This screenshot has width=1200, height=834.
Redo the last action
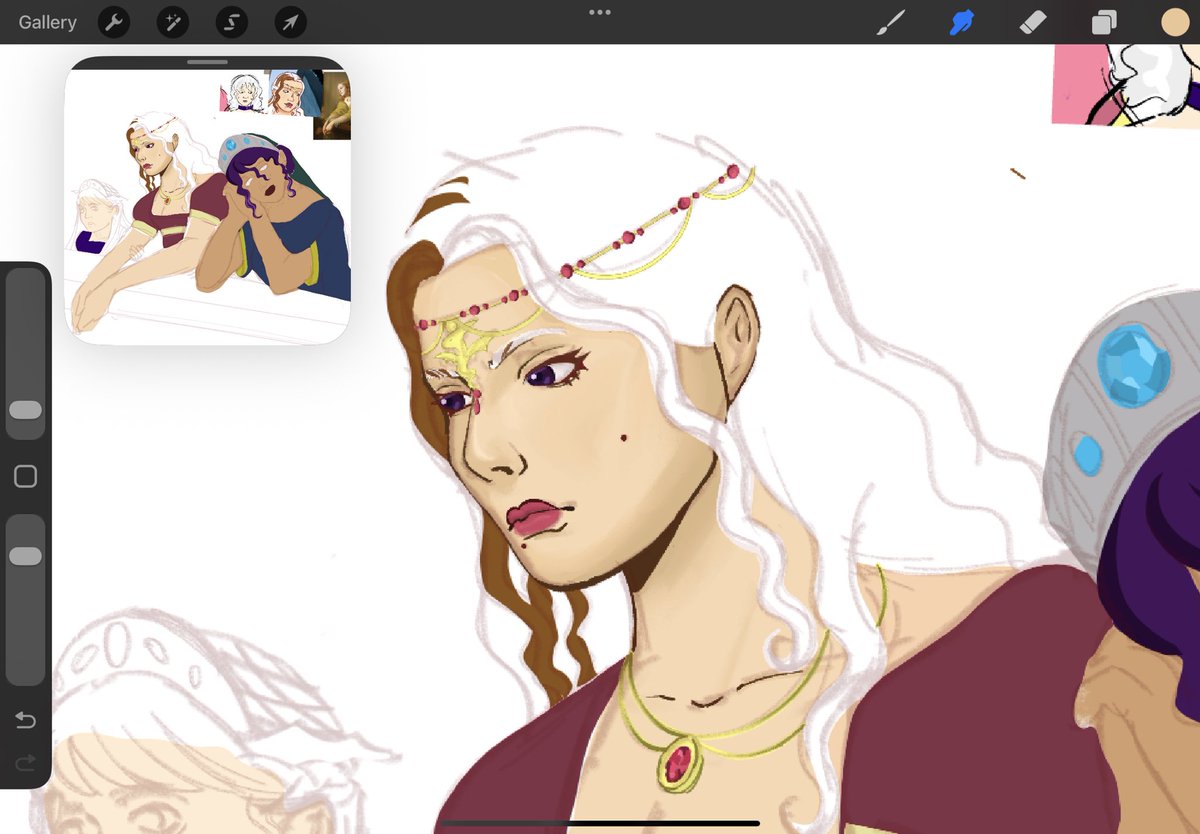25,764
